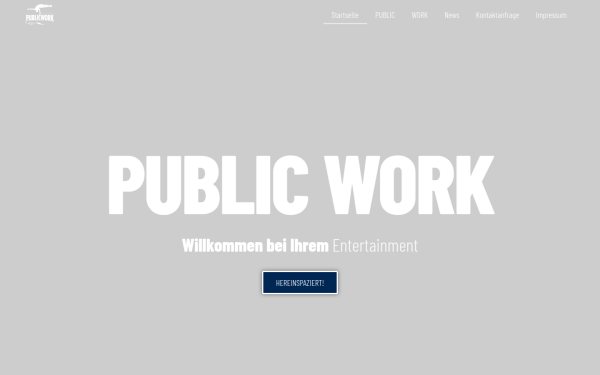Open the Startseite menu item

click(345, 15)
